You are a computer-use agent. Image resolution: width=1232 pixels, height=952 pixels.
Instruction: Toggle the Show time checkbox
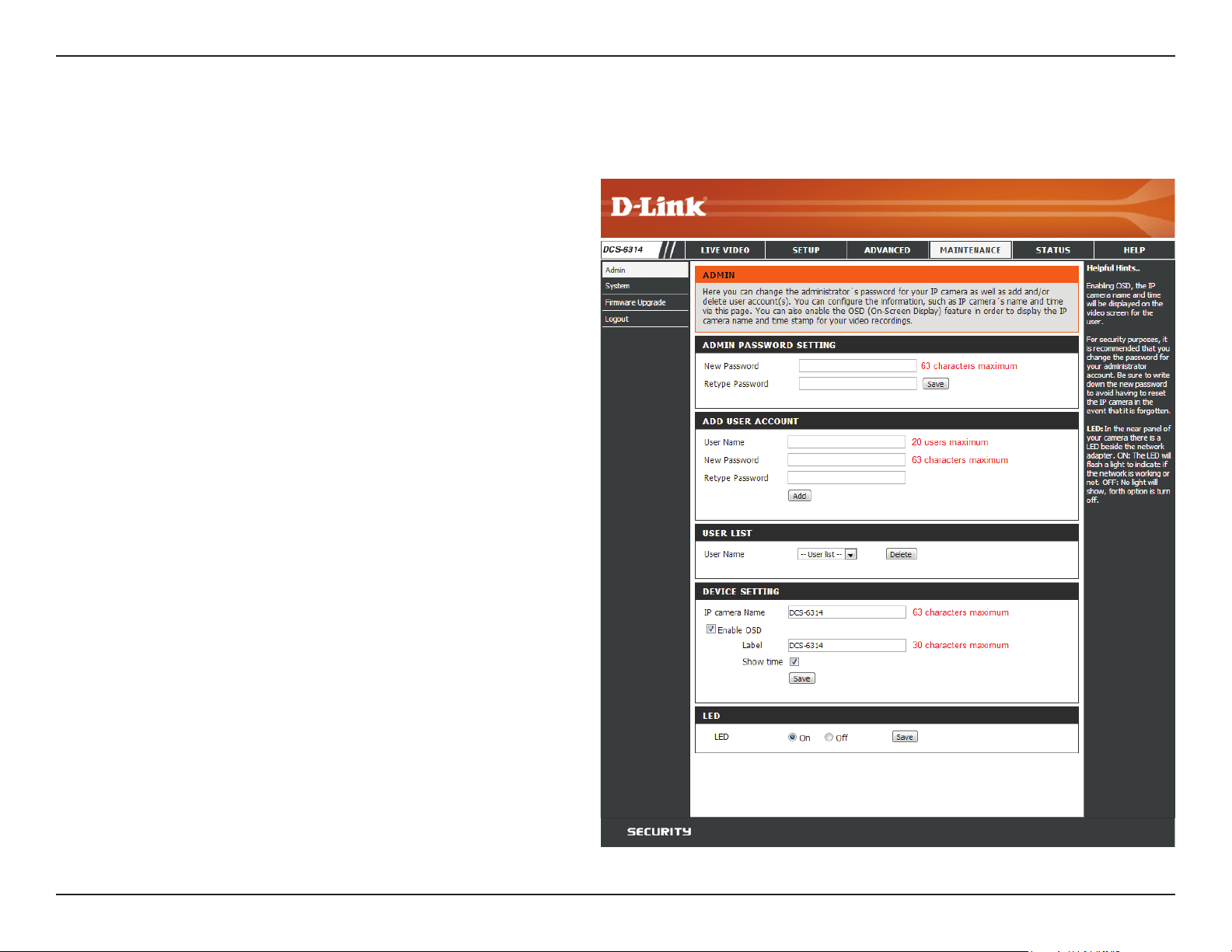tap(794, 662)
